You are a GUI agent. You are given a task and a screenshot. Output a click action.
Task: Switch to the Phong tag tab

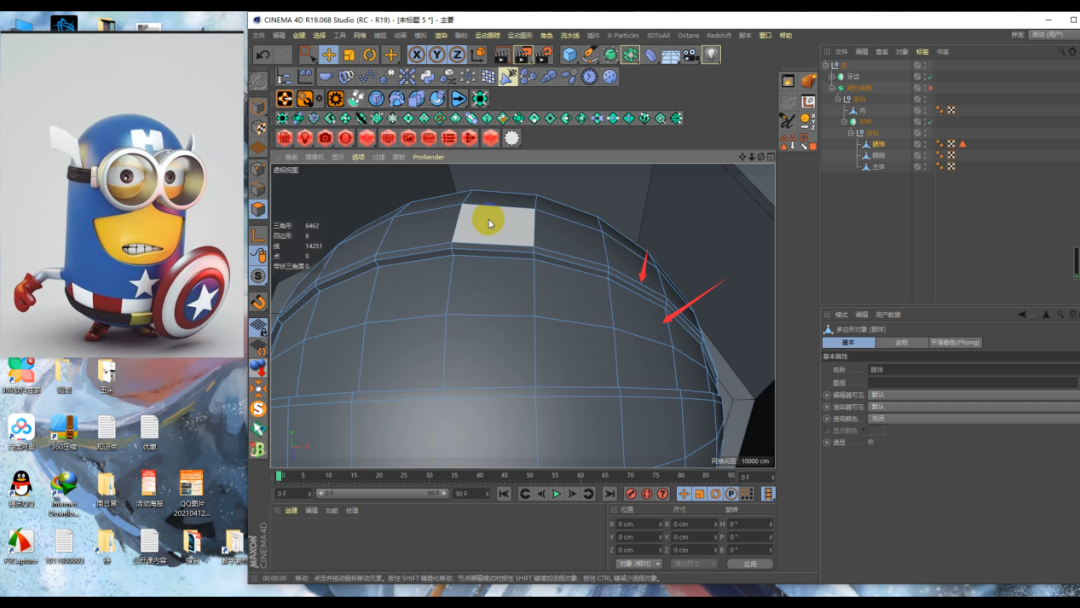955,342
